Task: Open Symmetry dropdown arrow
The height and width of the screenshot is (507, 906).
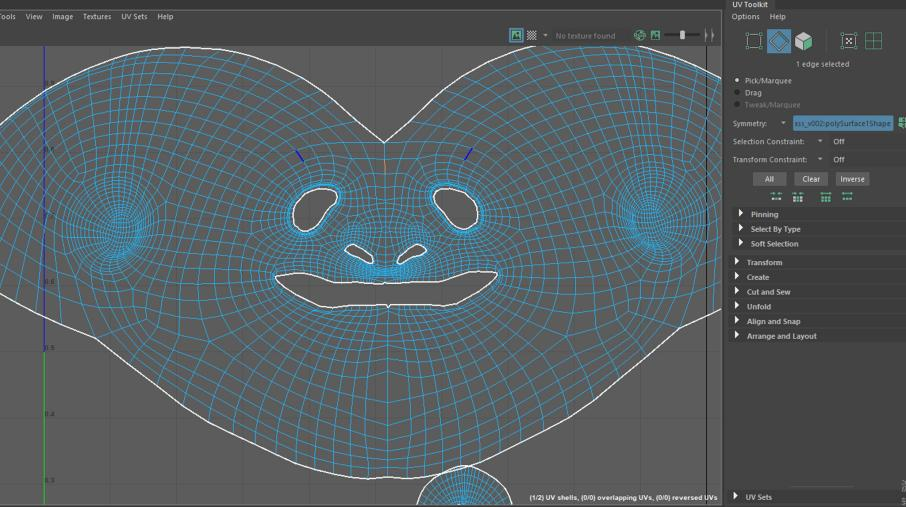Action: 784,123
